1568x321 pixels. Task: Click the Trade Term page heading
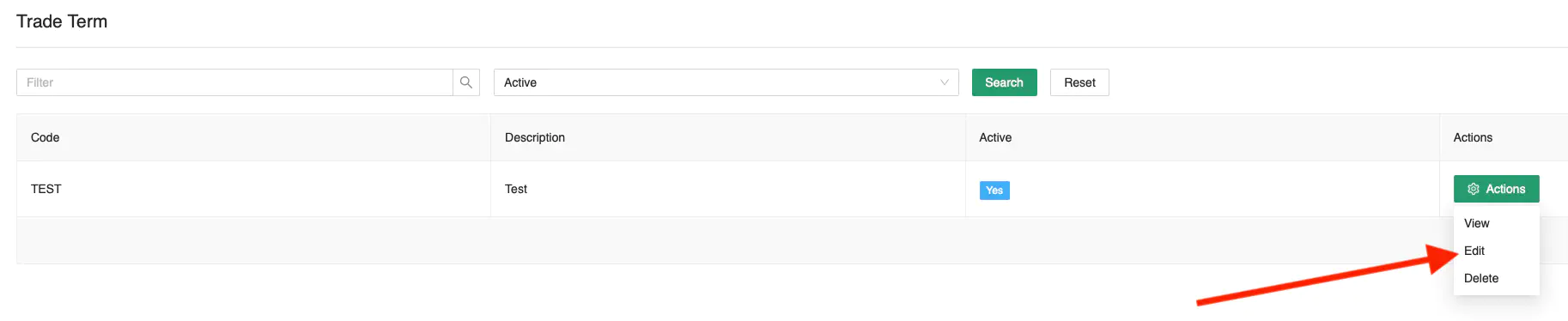tap(62, 21)
